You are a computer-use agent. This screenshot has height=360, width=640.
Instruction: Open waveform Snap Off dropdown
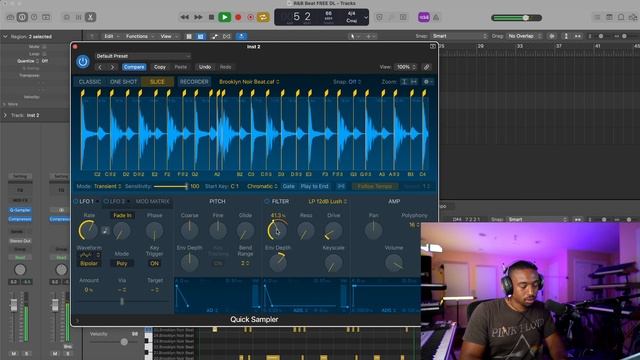347,82
